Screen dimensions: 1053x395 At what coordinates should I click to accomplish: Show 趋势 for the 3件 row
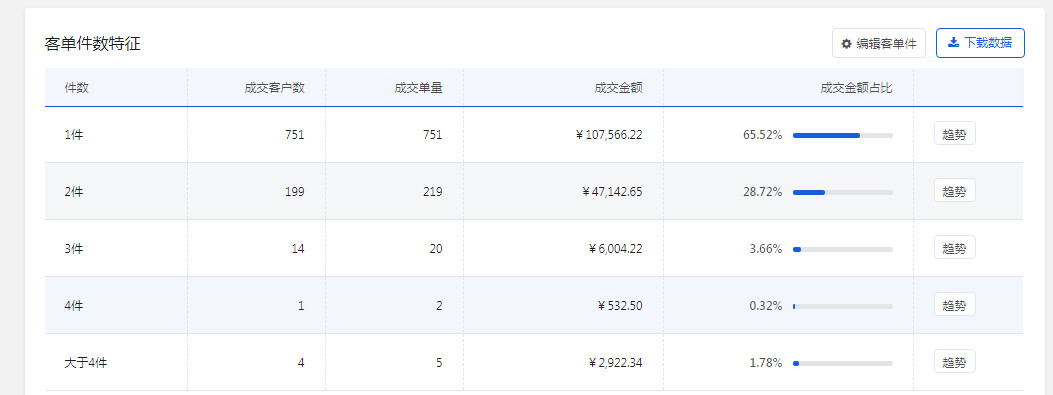(x=954, y=248)
